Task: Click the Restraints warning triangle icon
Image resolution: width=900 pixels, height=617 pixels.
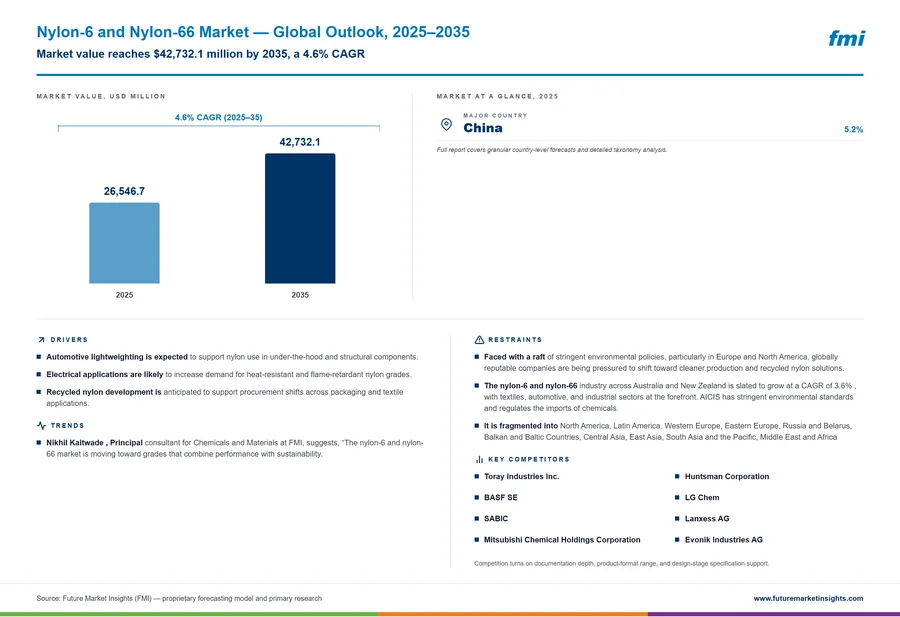Action: 479,340
